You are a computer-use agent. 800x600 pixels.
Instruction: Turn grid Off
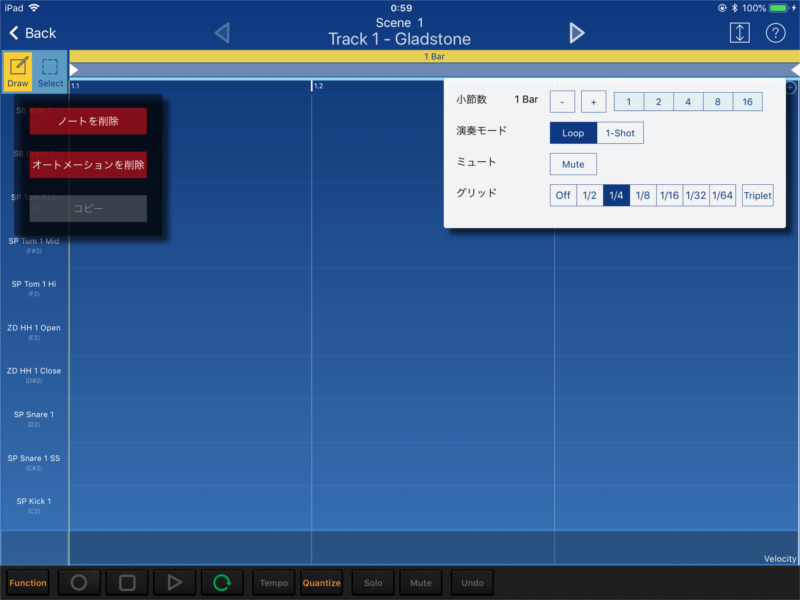[x=563, y=195]
